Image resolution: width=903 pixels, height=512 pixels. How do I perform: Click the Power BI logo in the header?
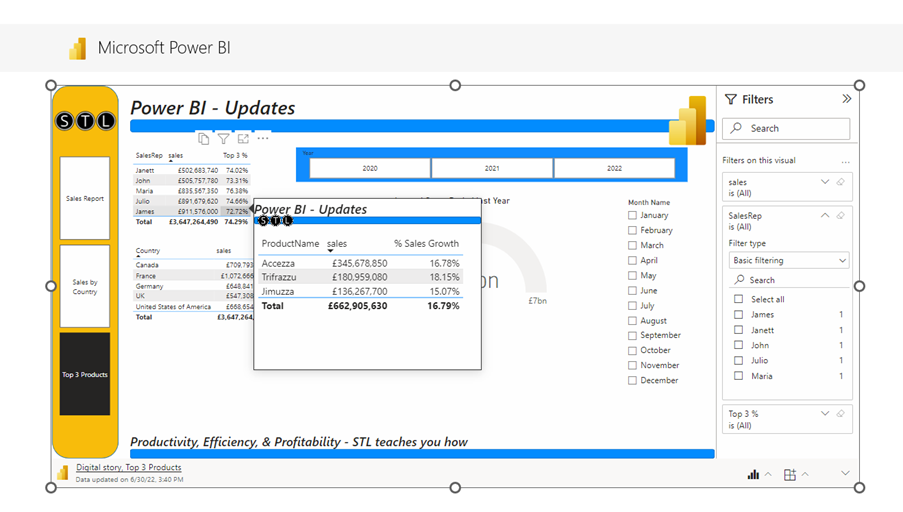tap(78, 48)
